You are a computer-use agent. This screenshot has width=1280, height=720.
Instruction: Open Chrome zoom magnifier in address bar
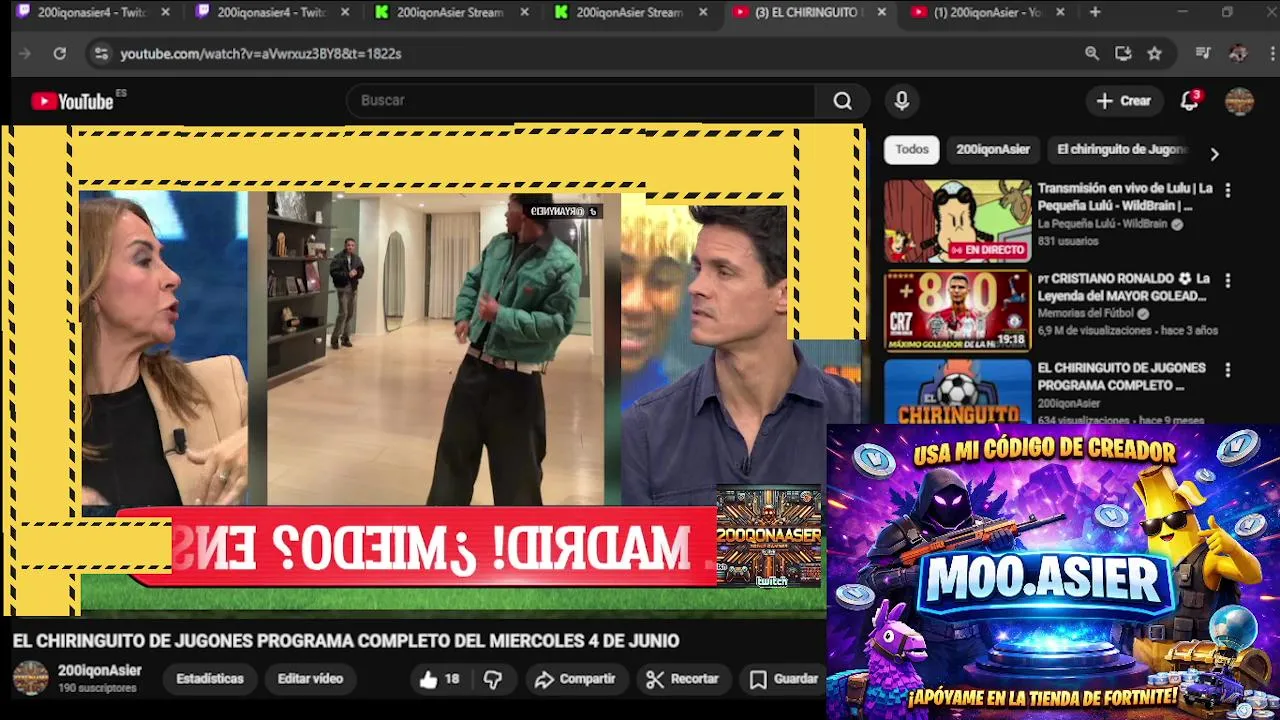[1092, 54]
